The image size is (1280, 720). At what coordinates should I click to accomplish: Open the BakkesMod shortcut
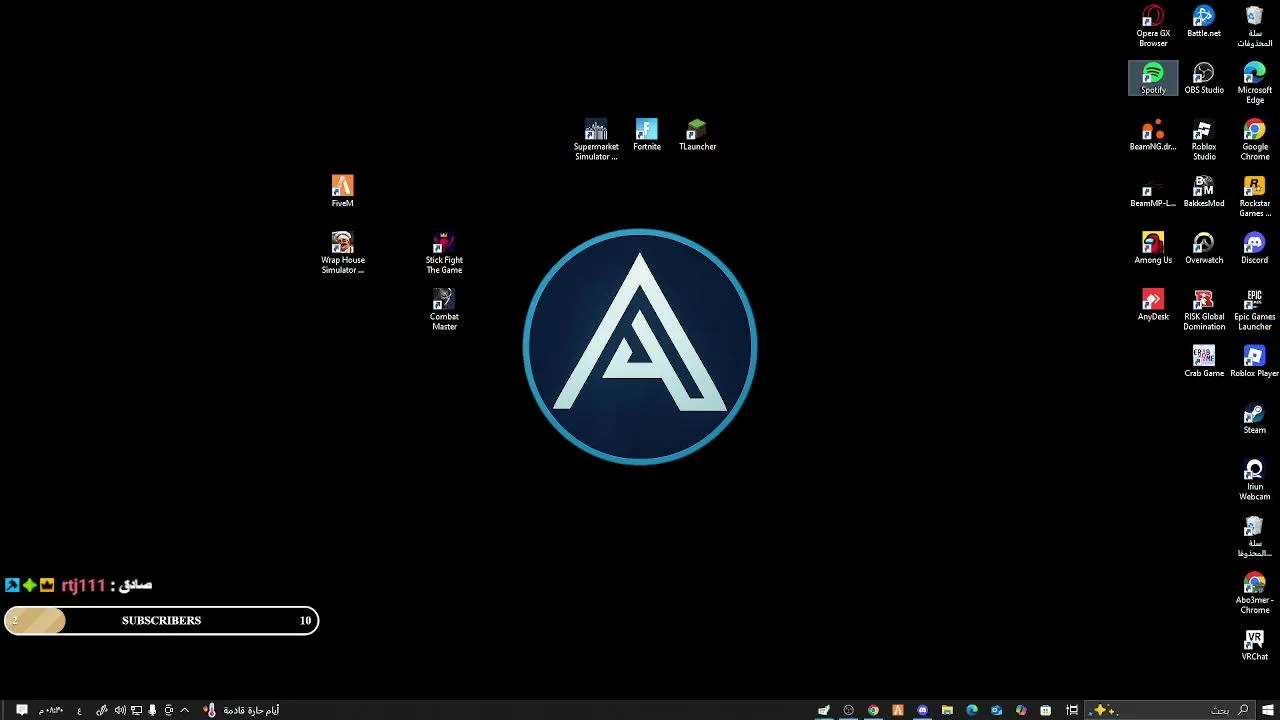point(1204,192)
